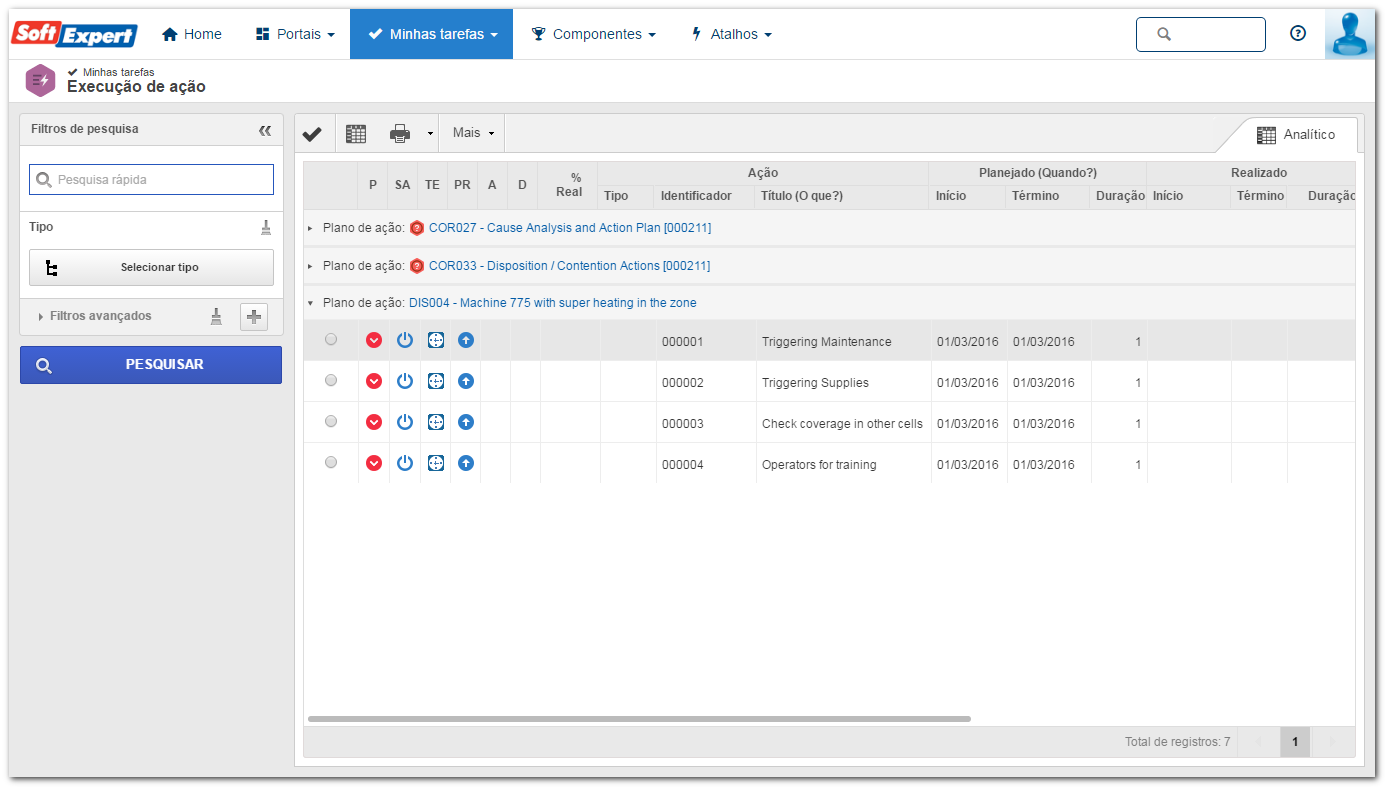This screenshot has height=787, width=1385.
Task: Click the Minhas tarefas breadcrumb text
Action: pos(118,72)
